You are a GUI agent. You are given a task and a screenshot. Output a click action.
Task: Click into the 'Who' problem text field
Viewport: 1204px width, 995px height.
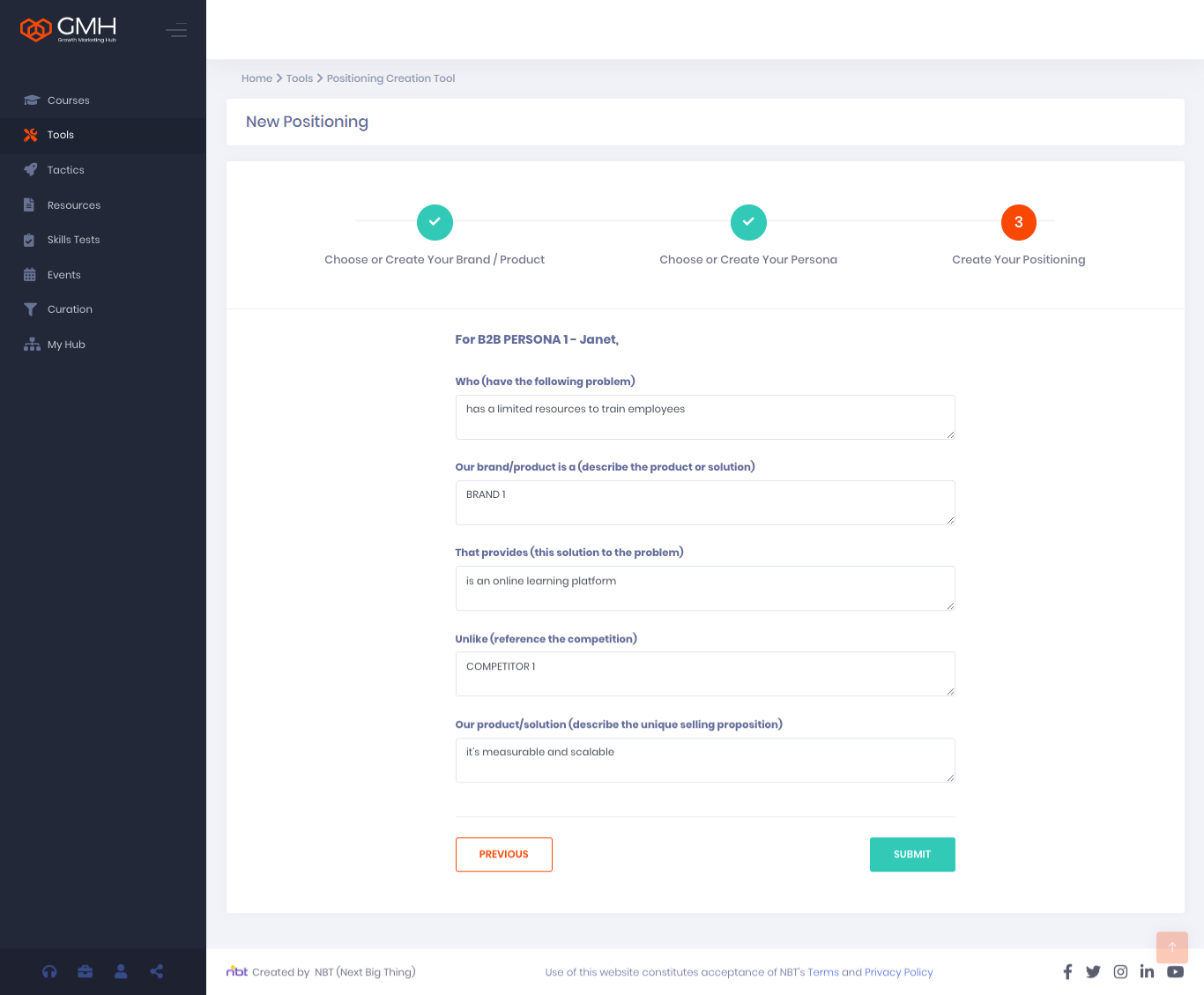point(705,417)
